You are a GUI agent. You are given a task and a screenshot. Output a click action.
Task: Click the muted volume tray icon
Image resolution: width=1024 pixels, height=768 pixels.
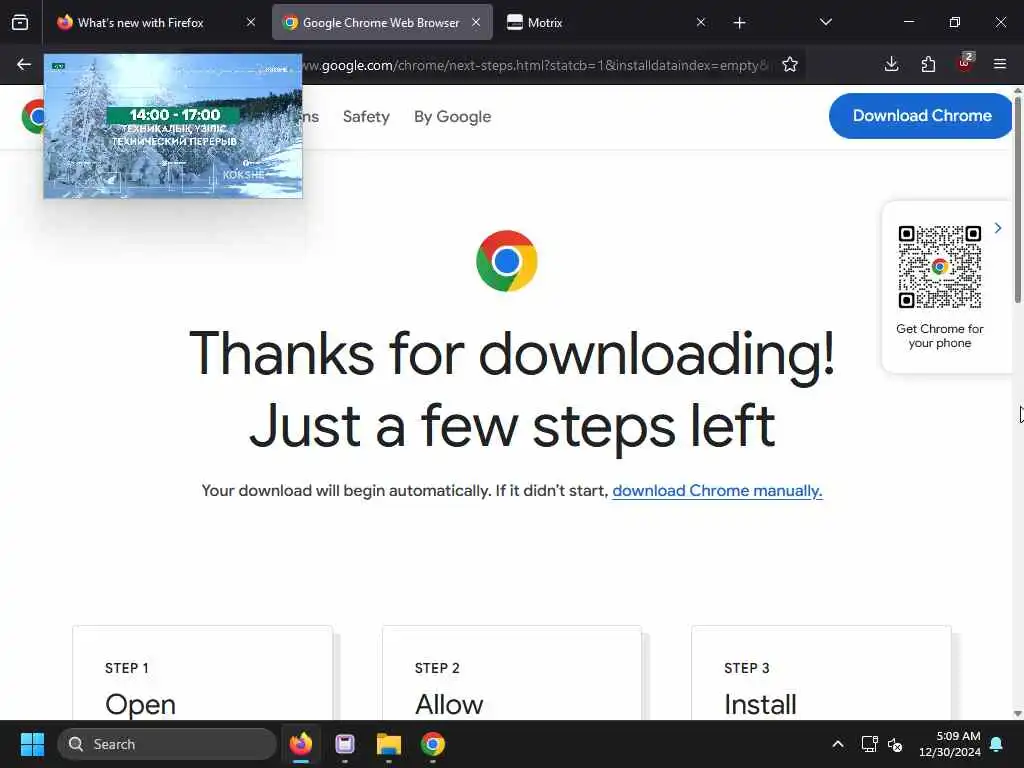[895, 744]
